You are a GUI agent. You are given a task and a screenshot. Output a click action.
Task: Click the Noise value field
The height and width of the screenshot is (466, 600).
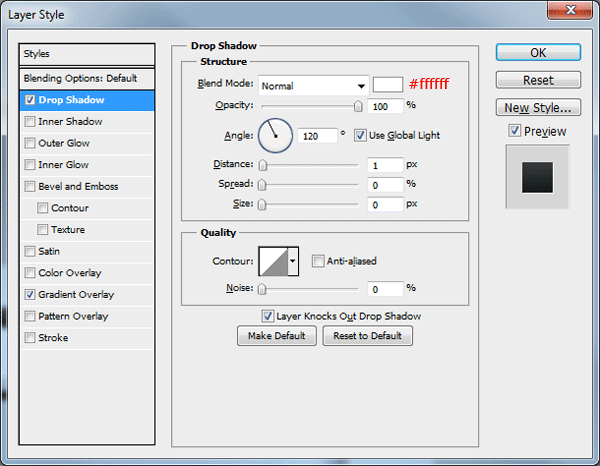(385, 289)
